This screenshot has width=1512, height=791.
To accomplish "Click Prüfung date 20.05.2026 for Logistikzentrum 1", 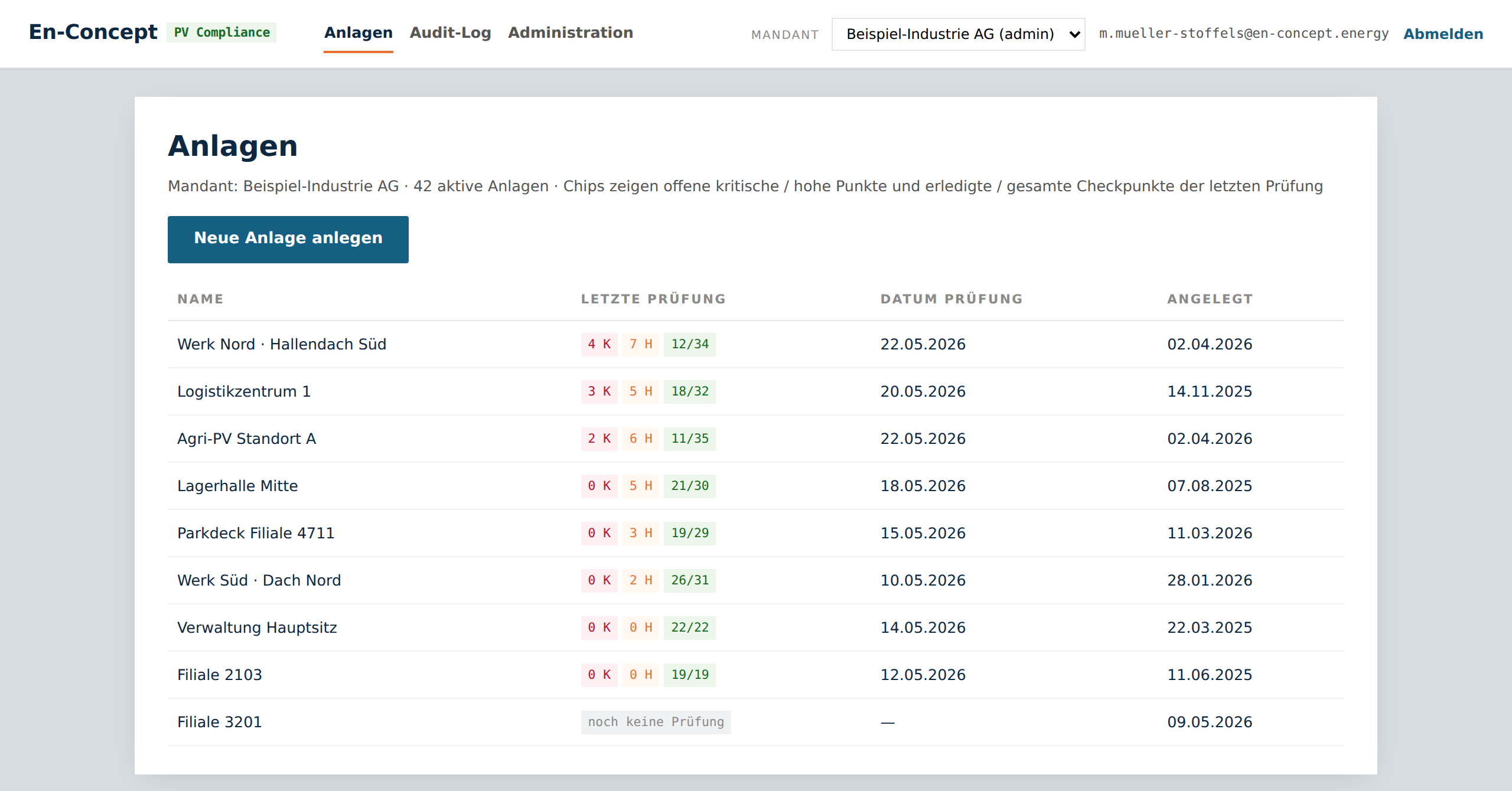I will click(x=923, y=391).
